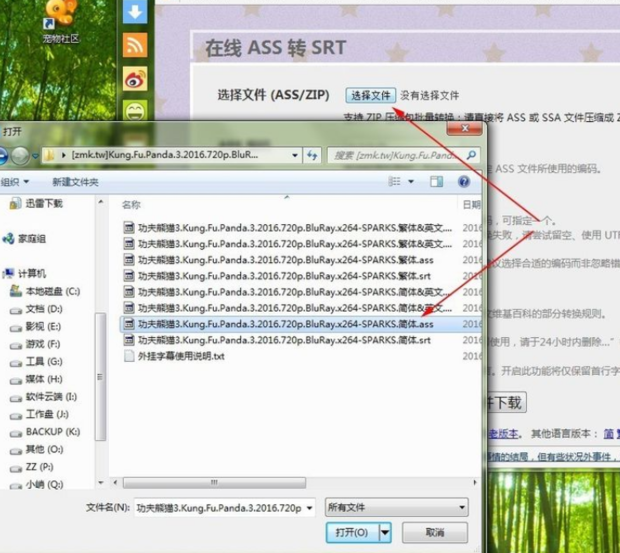Open the recent locations dropdown arrow beside Forward
This screenshot has height=553, width=620.
click(x=35, y=156)
